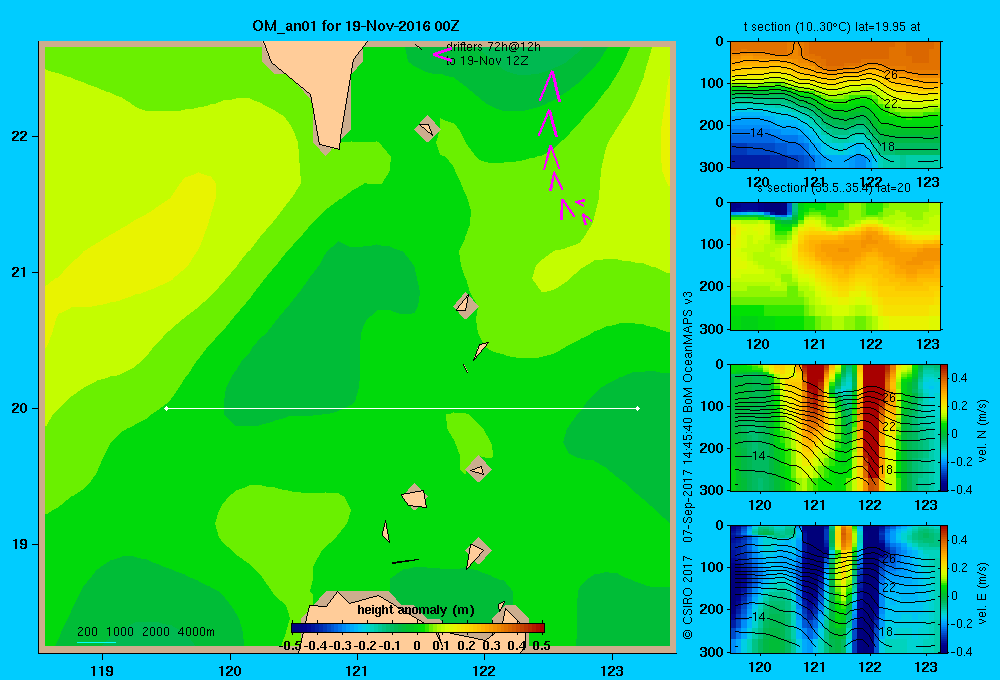Click the 's section (33.5..35.4) lat=20' title
1000x680 pixels.
coord(834,188)
